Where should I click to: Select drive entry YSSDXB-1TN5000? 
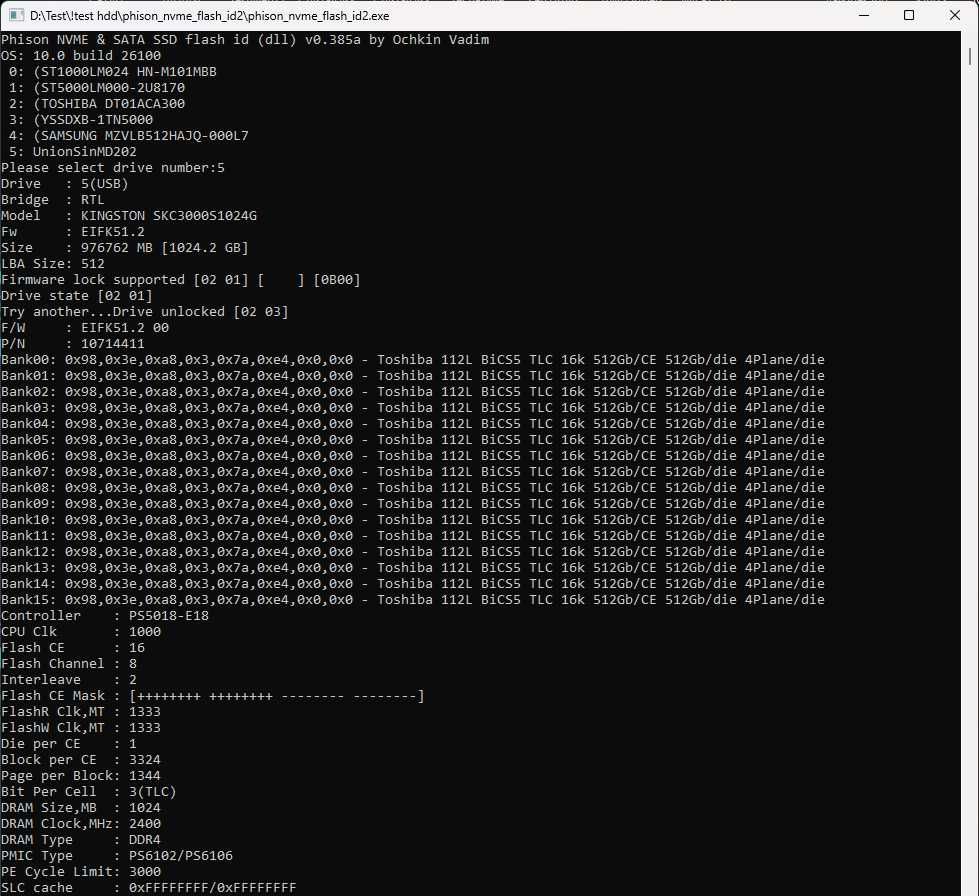point(81,119)
